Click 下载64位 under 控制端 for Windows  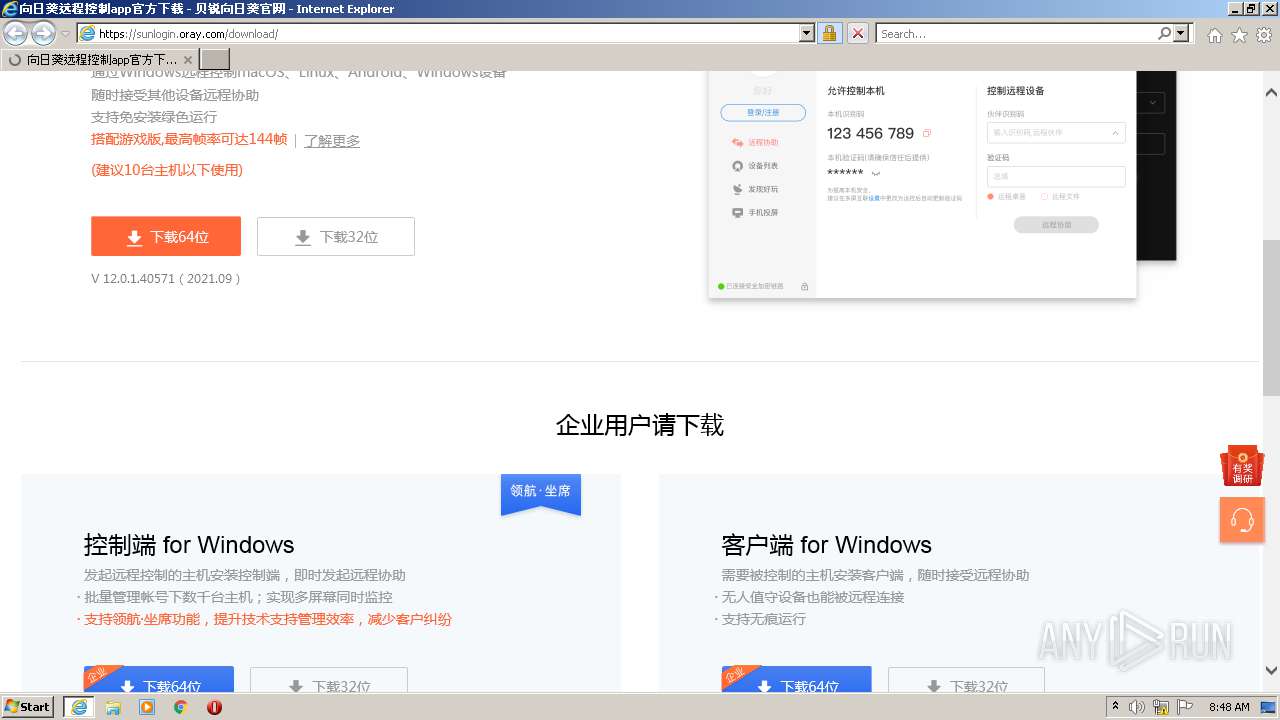[159, 680]
